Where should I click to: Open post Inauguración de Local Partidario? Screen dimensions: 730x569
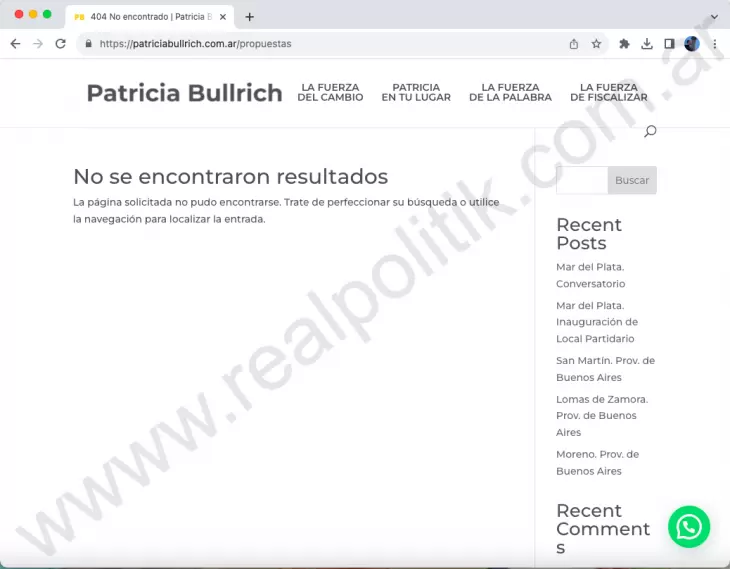coord(597,322)
